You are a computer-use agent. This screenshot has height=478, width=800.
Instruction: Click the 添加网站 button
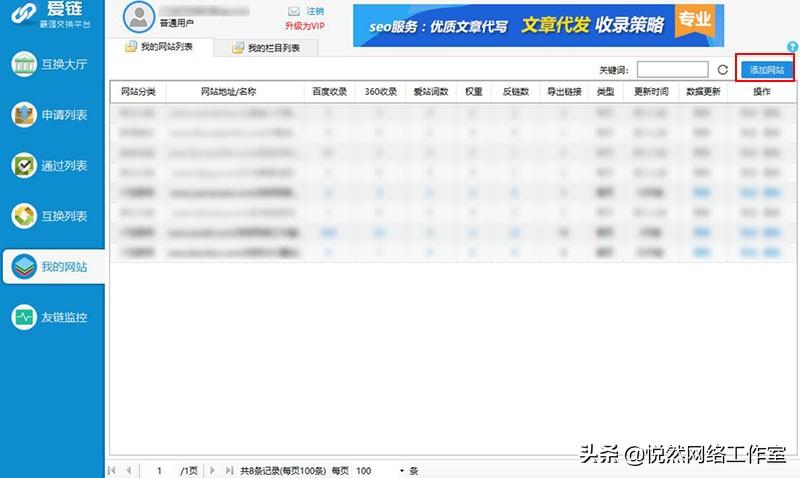click(x=766, y=70)
